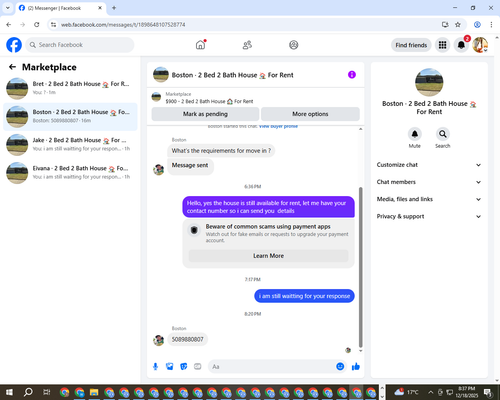Open File Explorer from the taskbar

tap(94, 392)
